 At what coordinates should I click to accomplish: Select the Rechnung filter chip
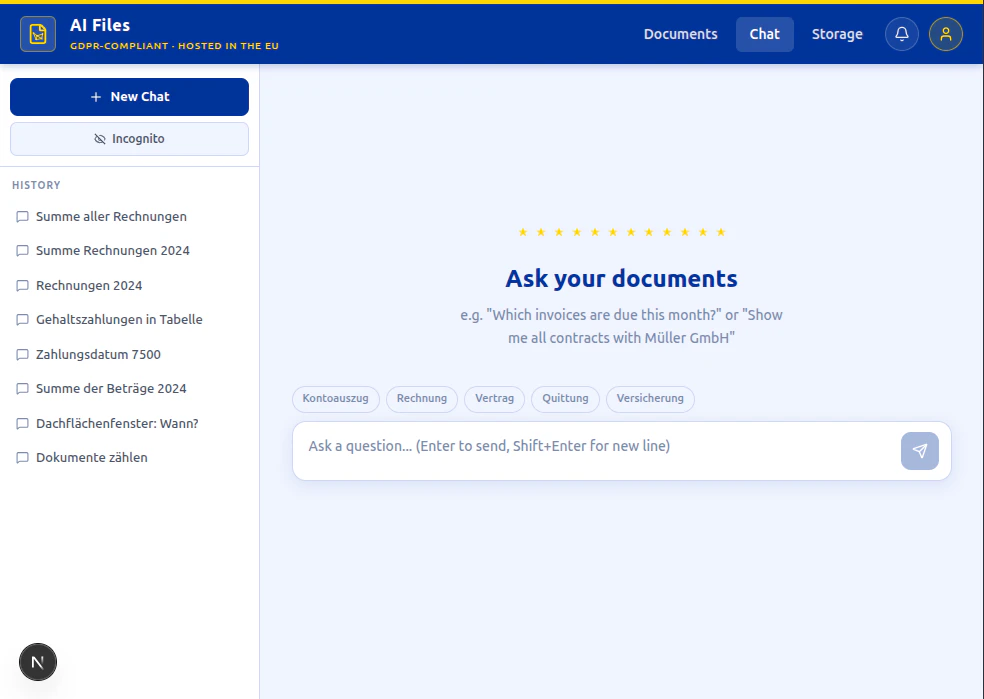[x=422, y=398]
